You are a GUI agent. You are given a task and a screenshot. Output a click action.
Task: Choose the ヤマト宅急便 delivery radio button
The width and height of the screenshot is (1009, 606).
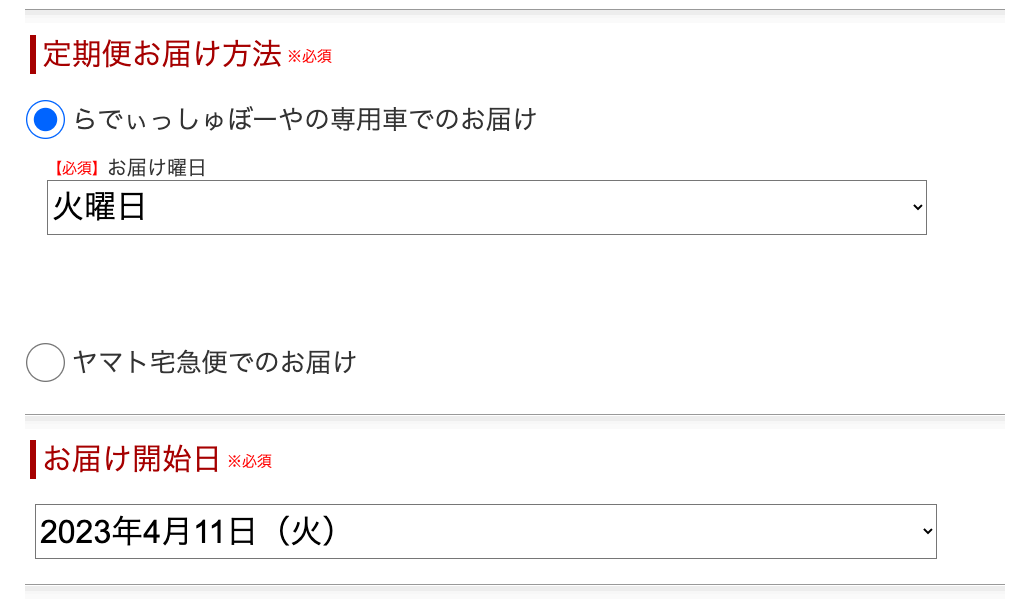45,362
